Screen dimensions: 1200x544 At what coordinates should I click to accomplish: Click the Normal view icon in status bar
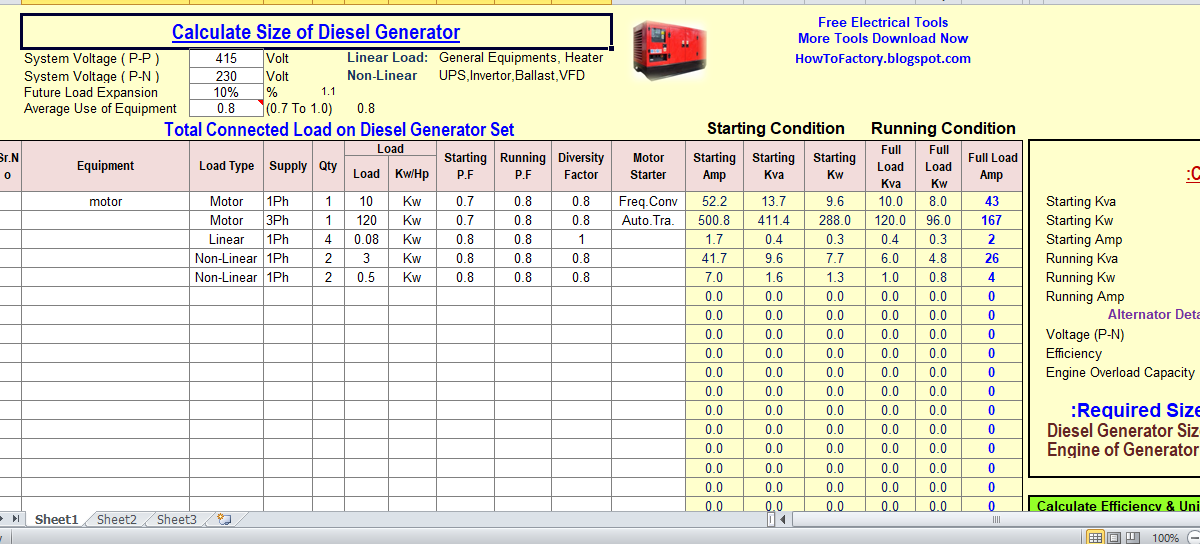[1095, 538]
